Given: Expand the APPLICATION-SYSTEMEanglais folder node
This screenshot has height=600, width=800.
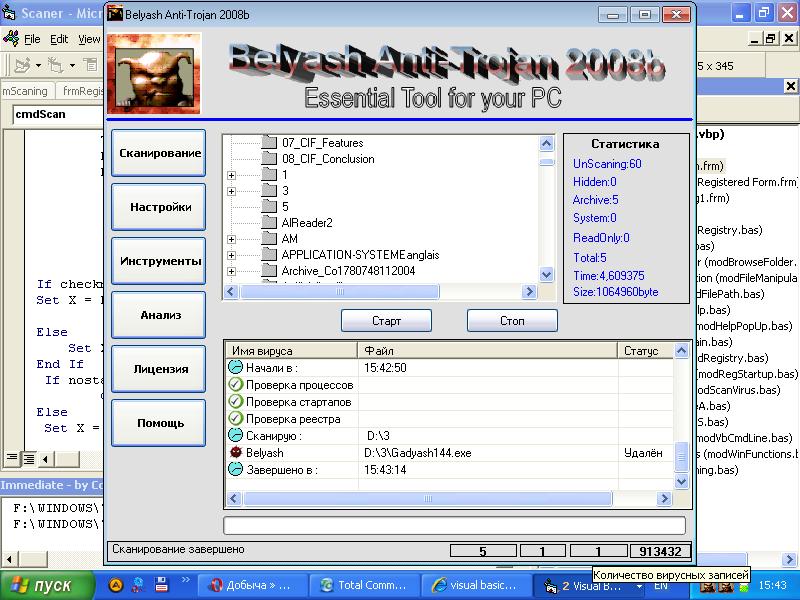Looking at the screenshot, I should click(232, 255).
